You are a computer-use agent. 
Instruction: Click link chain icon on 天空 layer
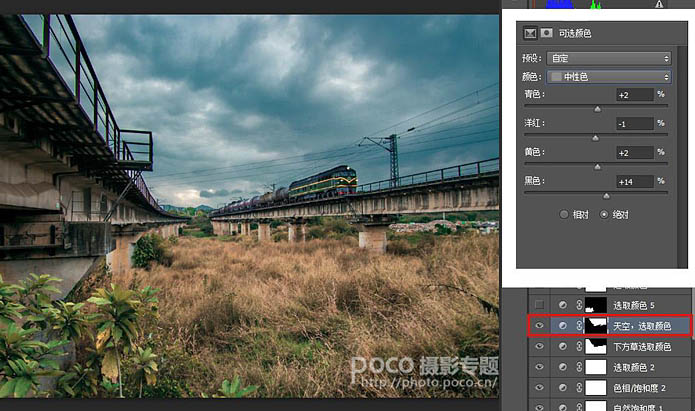point(579,325)
